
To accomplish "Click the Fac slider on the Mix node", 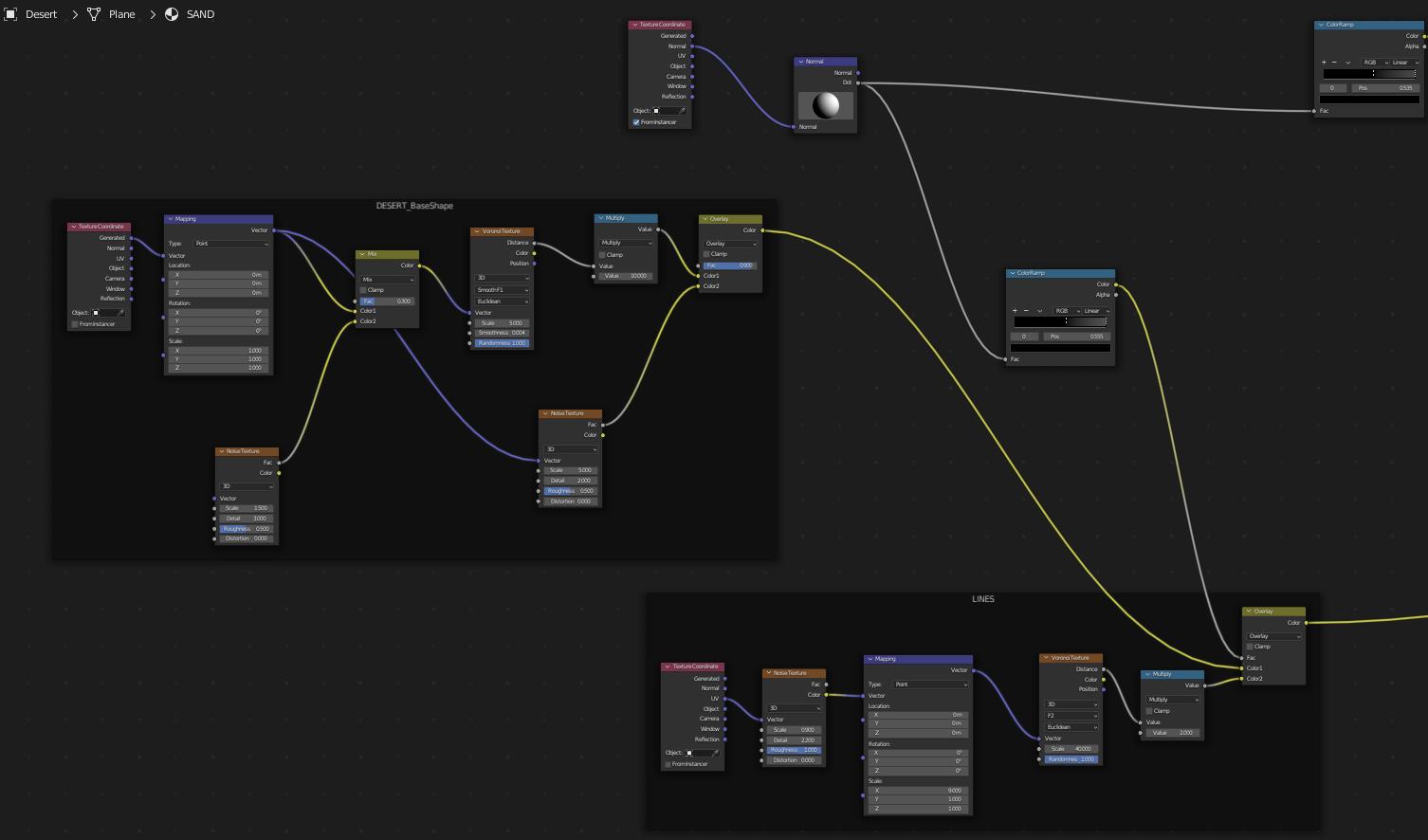I will pos(387,301).
